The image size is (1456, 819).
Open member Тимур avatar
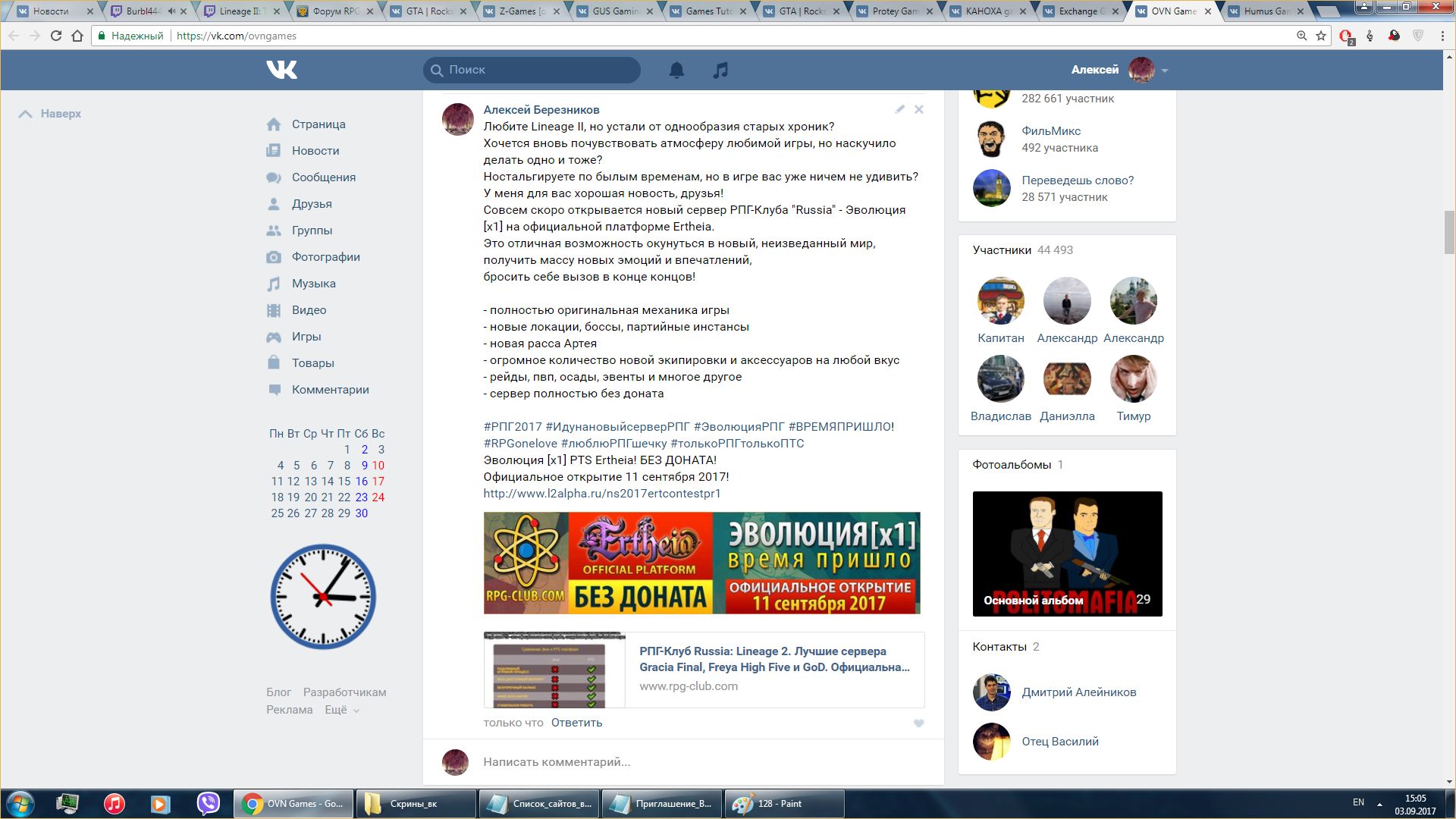(x=1133, y=378)
